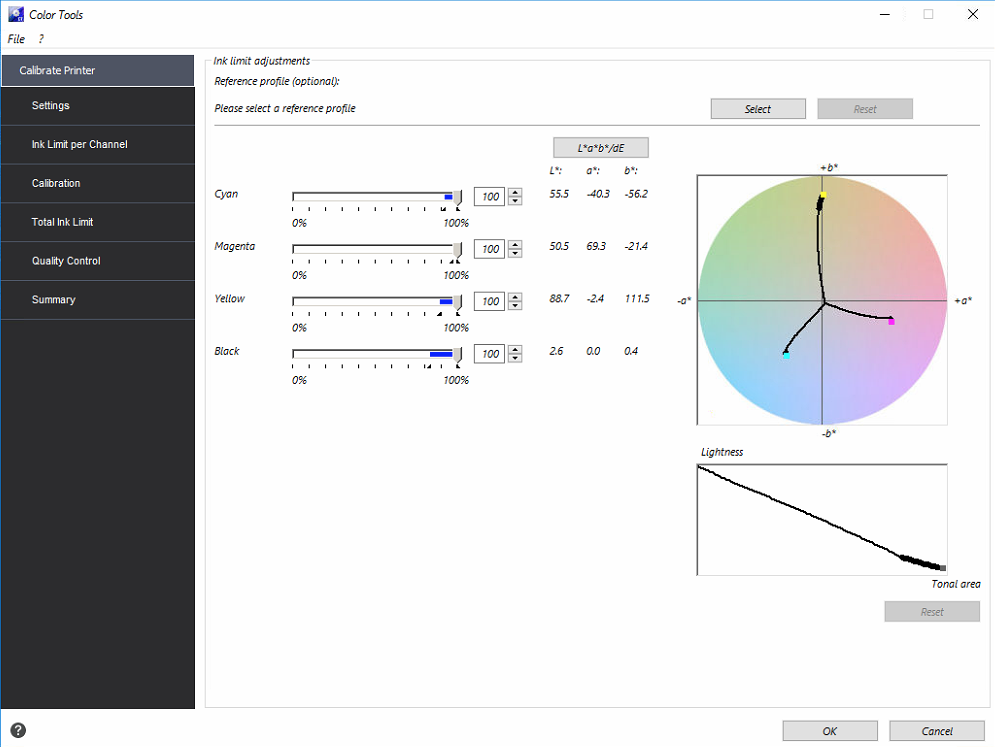
Task: Open Total Ink Limit step
Action: 98,221
